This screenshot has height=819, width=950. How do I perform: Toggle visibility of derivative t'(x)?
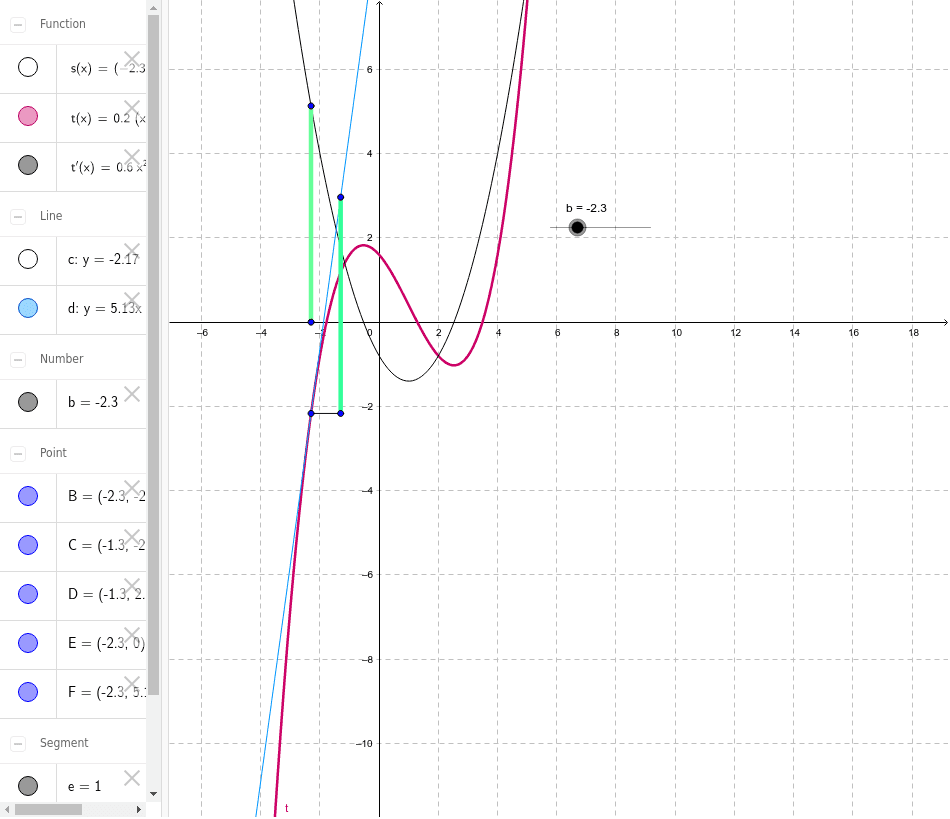(28, 165)
